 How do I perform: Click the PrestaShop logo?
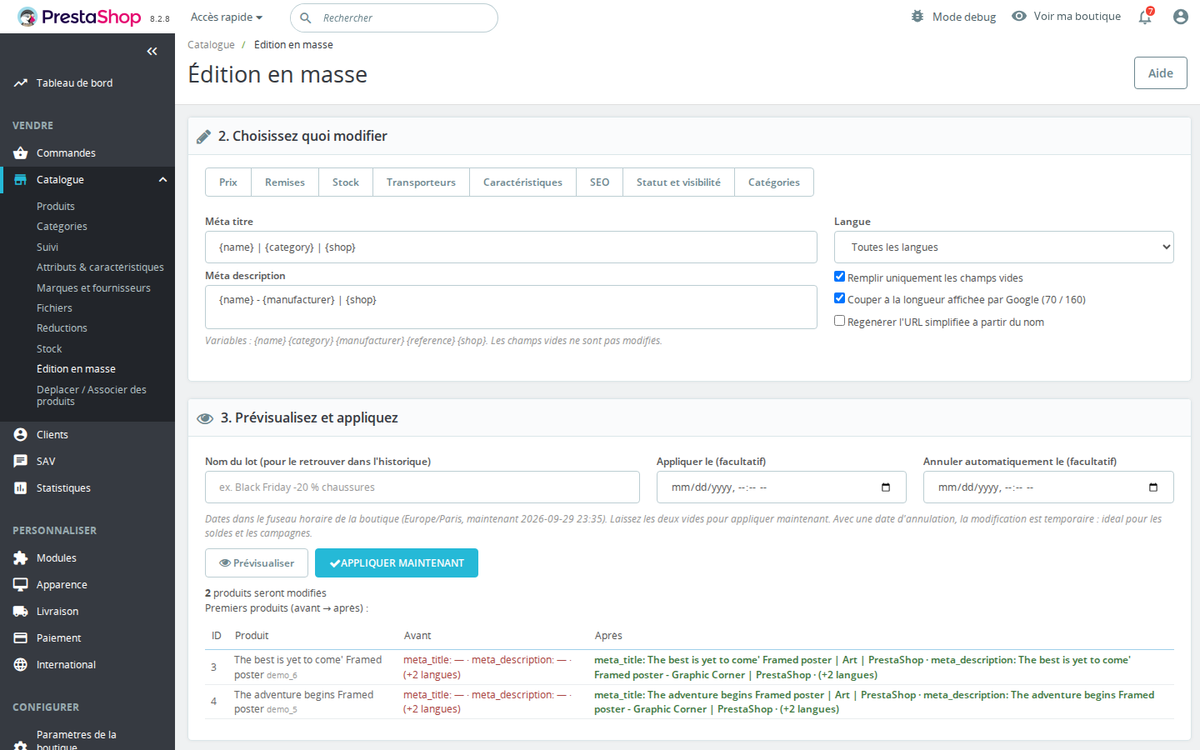79,17
